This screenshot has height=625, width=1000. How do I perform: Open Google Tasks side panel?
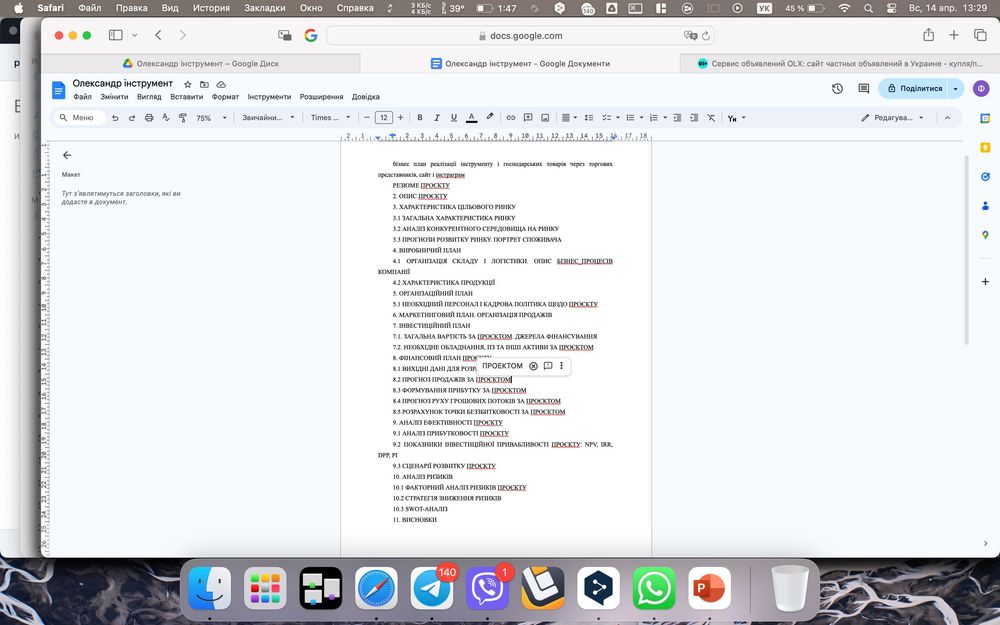985,177
